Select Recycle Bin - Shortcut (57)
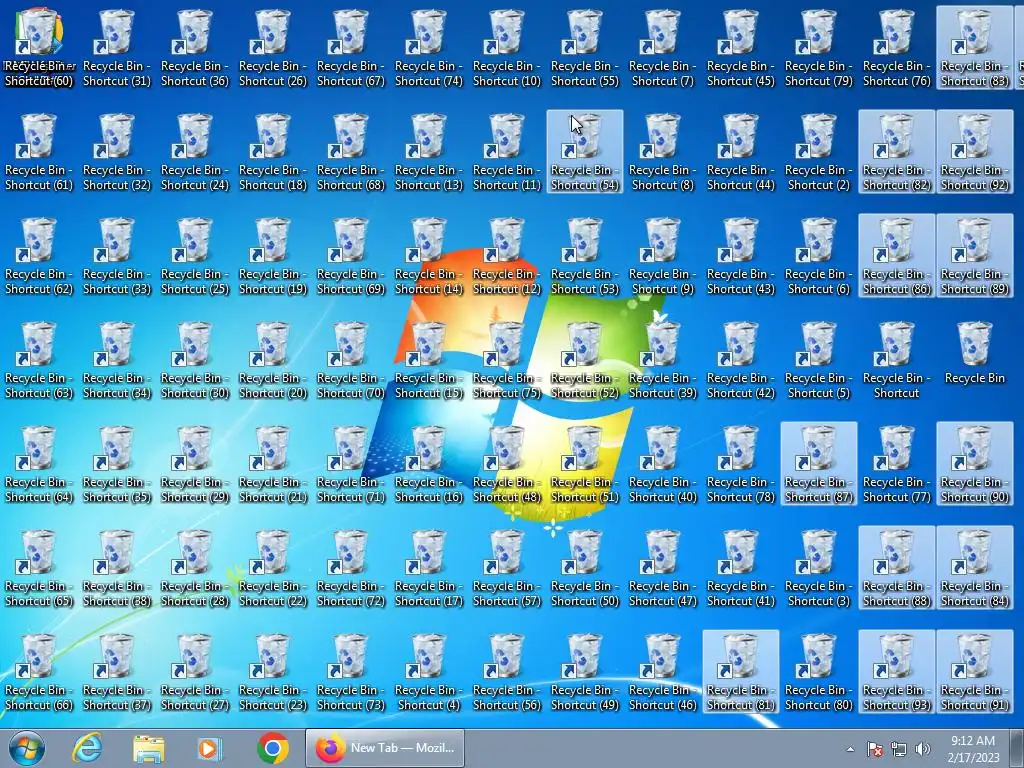This screenshot has height=768, width=1024. pyautogui.click(x=507, y=567)
